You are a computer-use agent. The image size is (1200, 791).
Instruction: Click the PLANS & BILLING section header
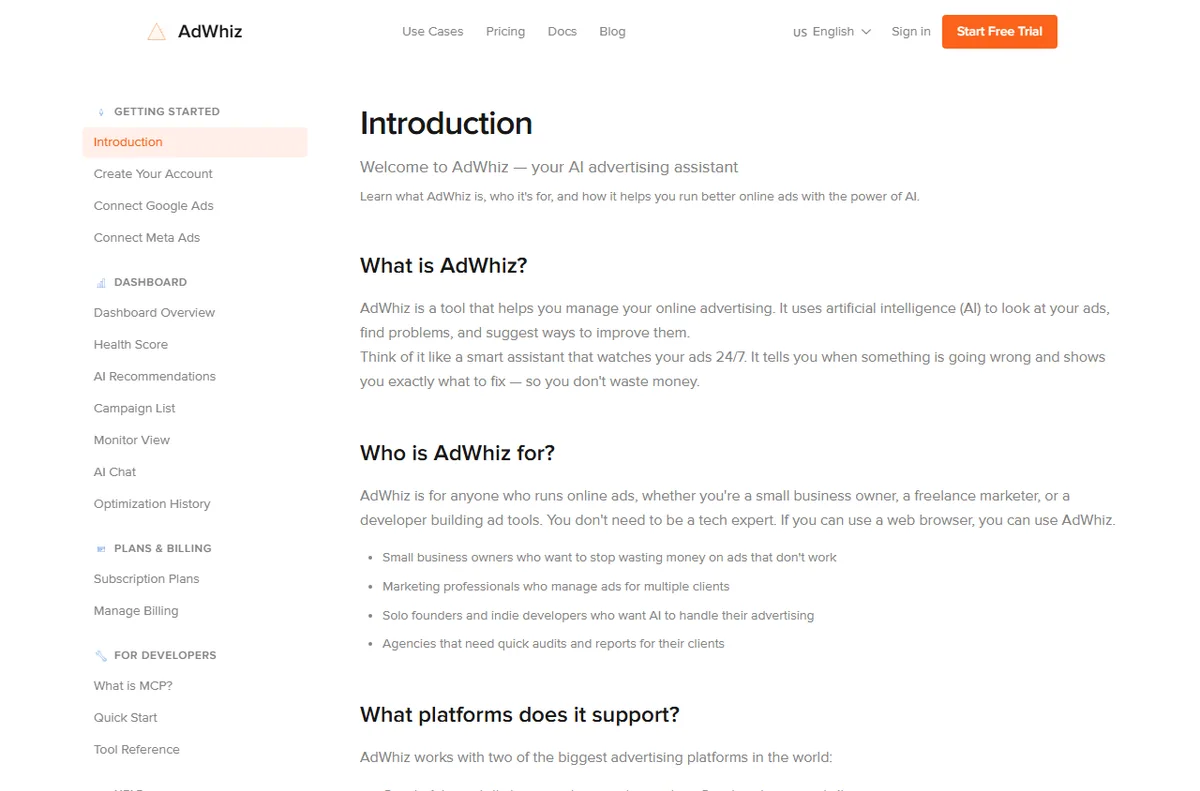[163, 549]
